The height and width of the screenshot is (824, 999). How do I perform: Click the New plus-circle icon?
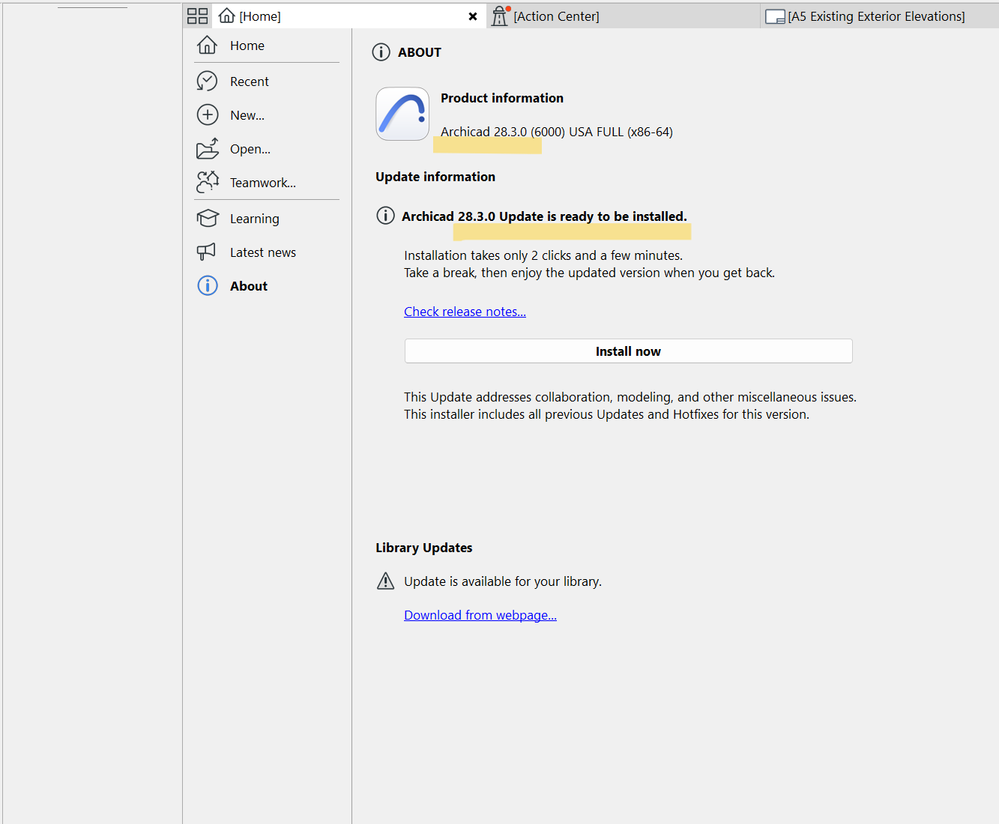click(x=207, y=115)
